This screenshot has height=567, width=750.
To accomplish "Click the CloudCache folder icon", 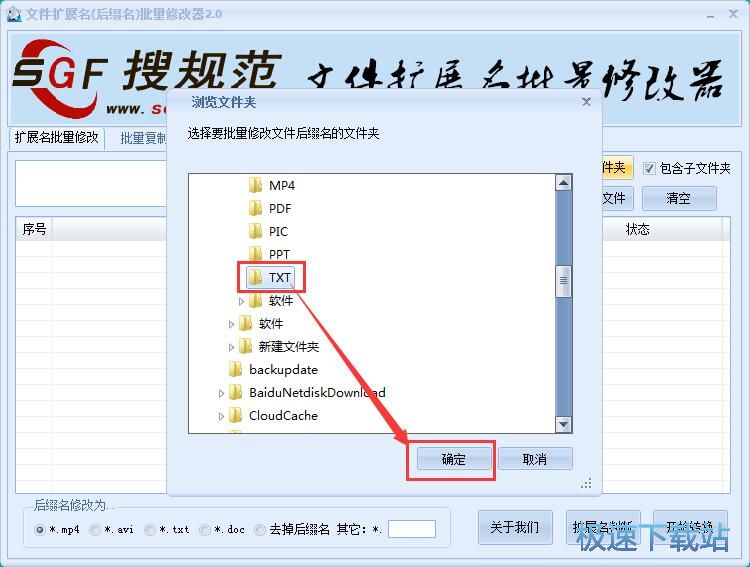I will pyautogui.click(x=235, y=415).
